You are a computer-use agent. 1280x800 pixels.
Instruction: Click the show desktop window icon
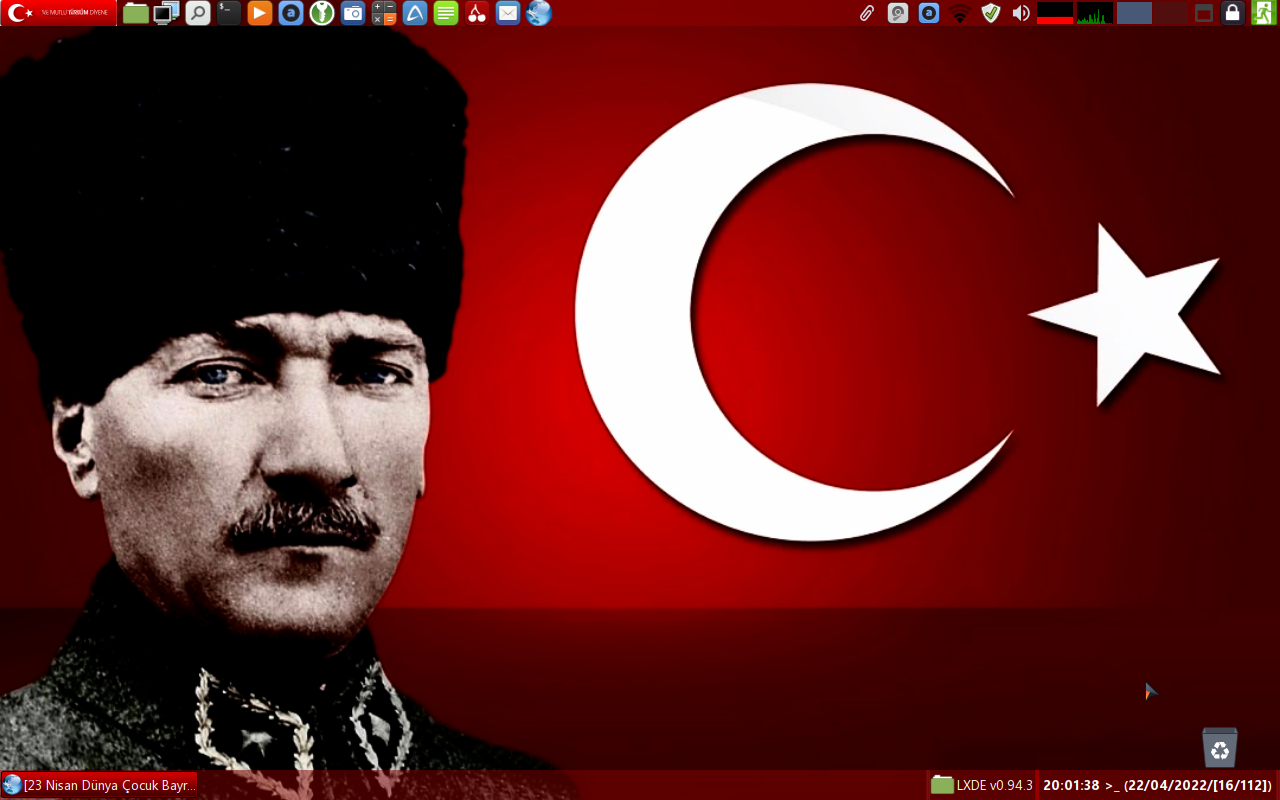[1204, 13]
